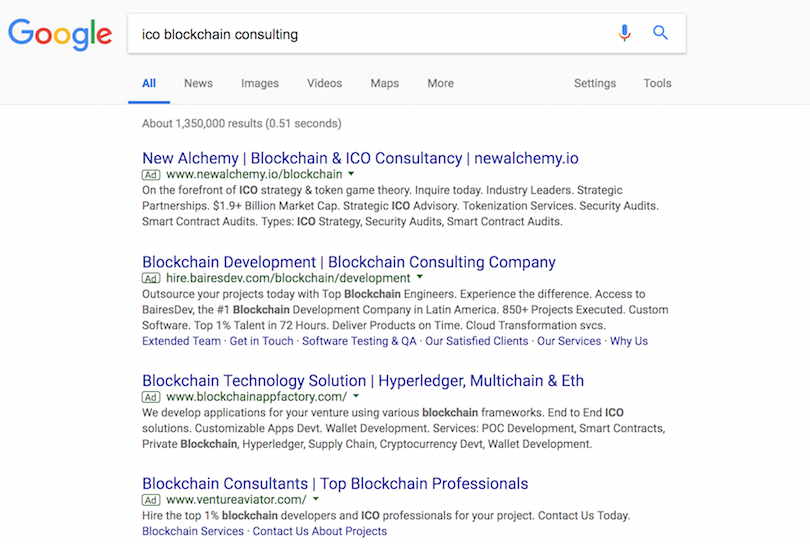Open blockchainappfactory.com ad dropdown arrow
This screenshot has height=544, width=810.
(356, 396)
